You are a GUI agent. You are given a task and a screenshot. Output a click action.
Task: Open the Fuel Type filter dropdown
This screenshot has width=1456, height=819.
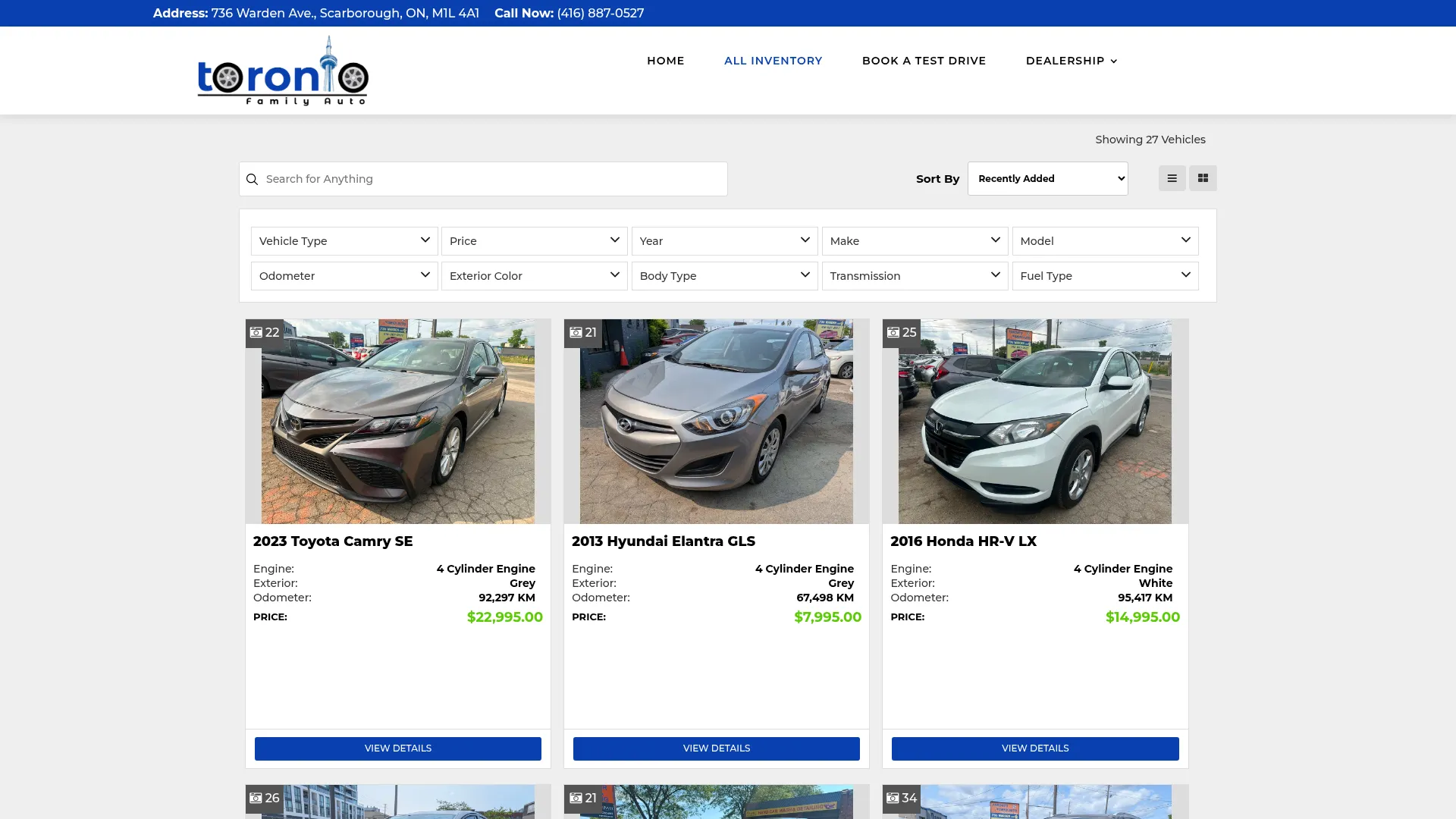[x=1105, y=276]
